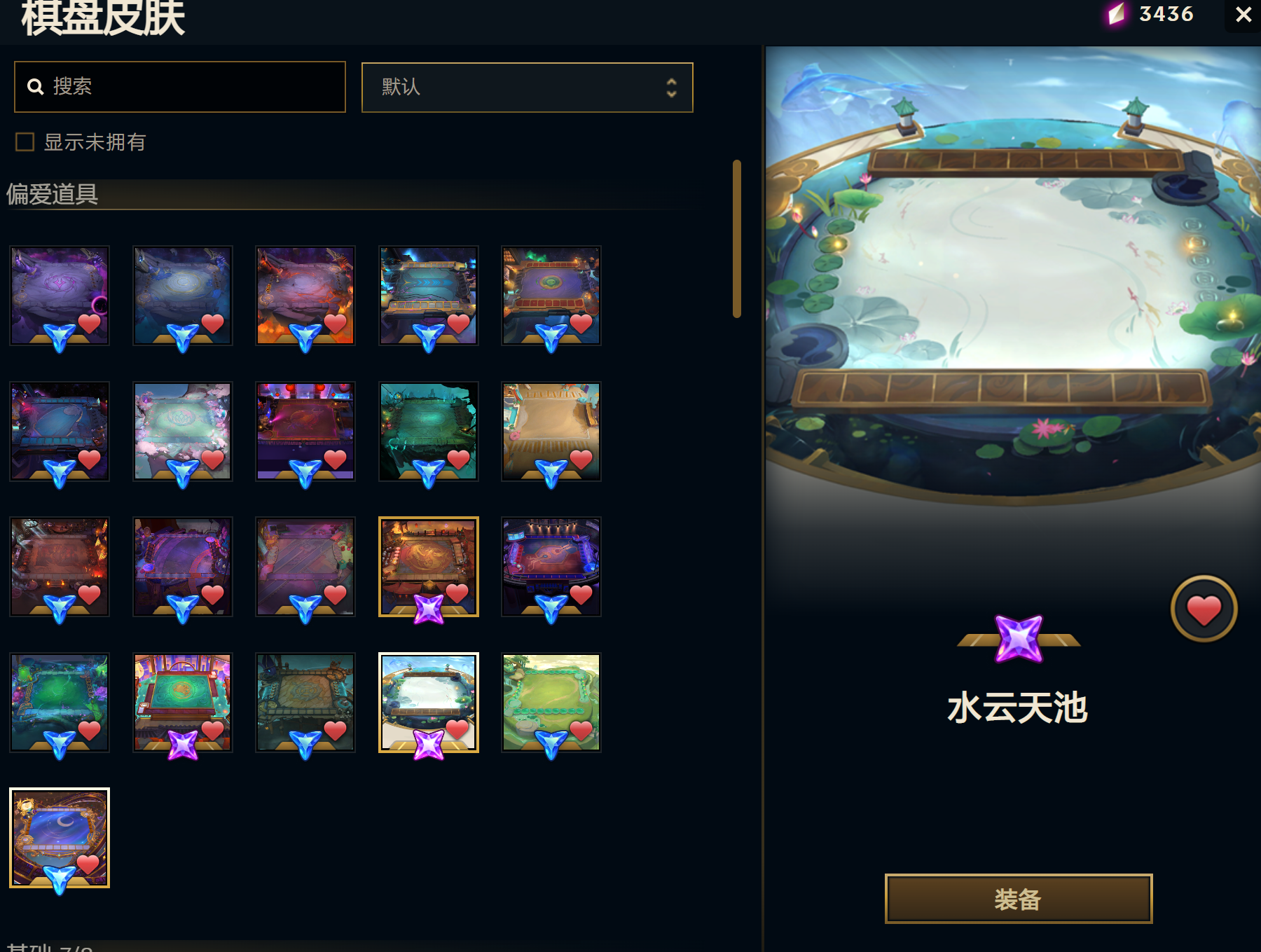Click the 装备 equip button

coord(1019,899)
